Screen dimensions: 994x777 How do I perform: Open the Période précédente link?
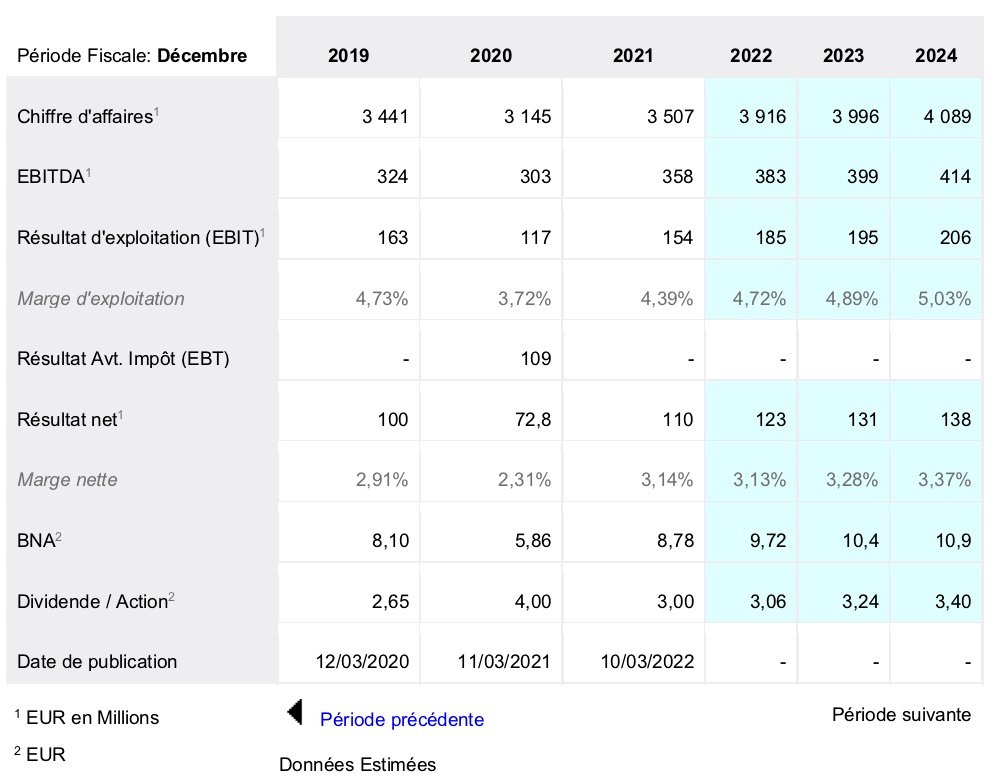(401, 719)
